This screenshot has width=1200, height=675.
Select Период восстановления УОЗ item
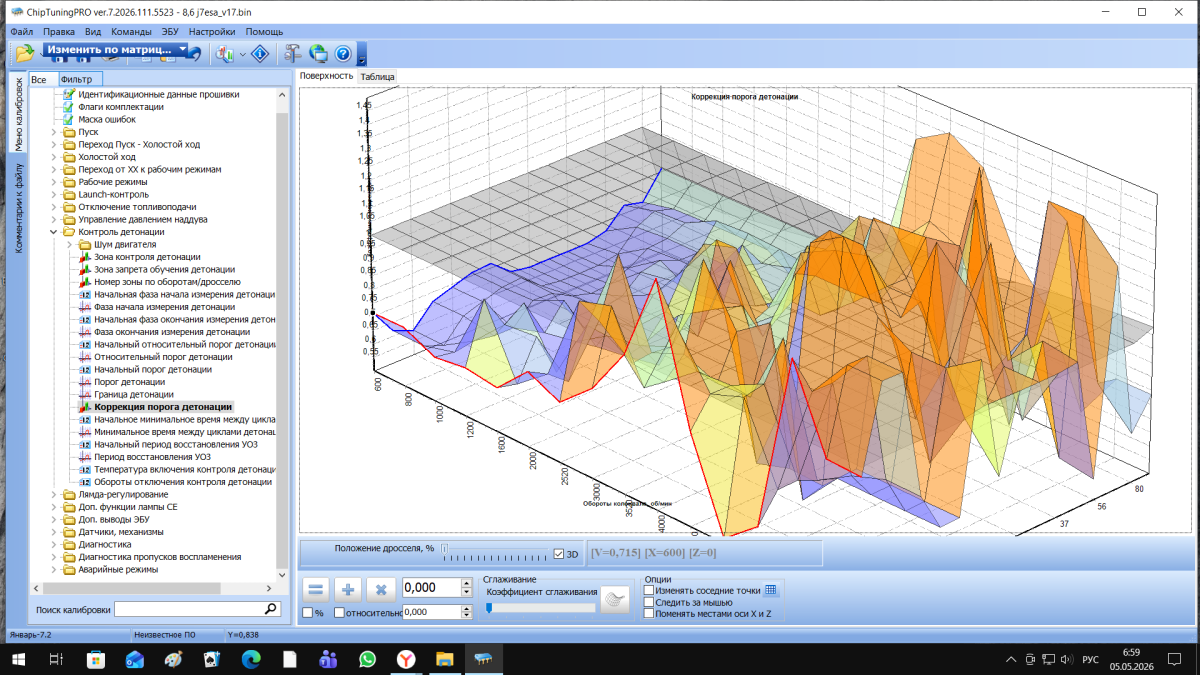click(152, 457)
